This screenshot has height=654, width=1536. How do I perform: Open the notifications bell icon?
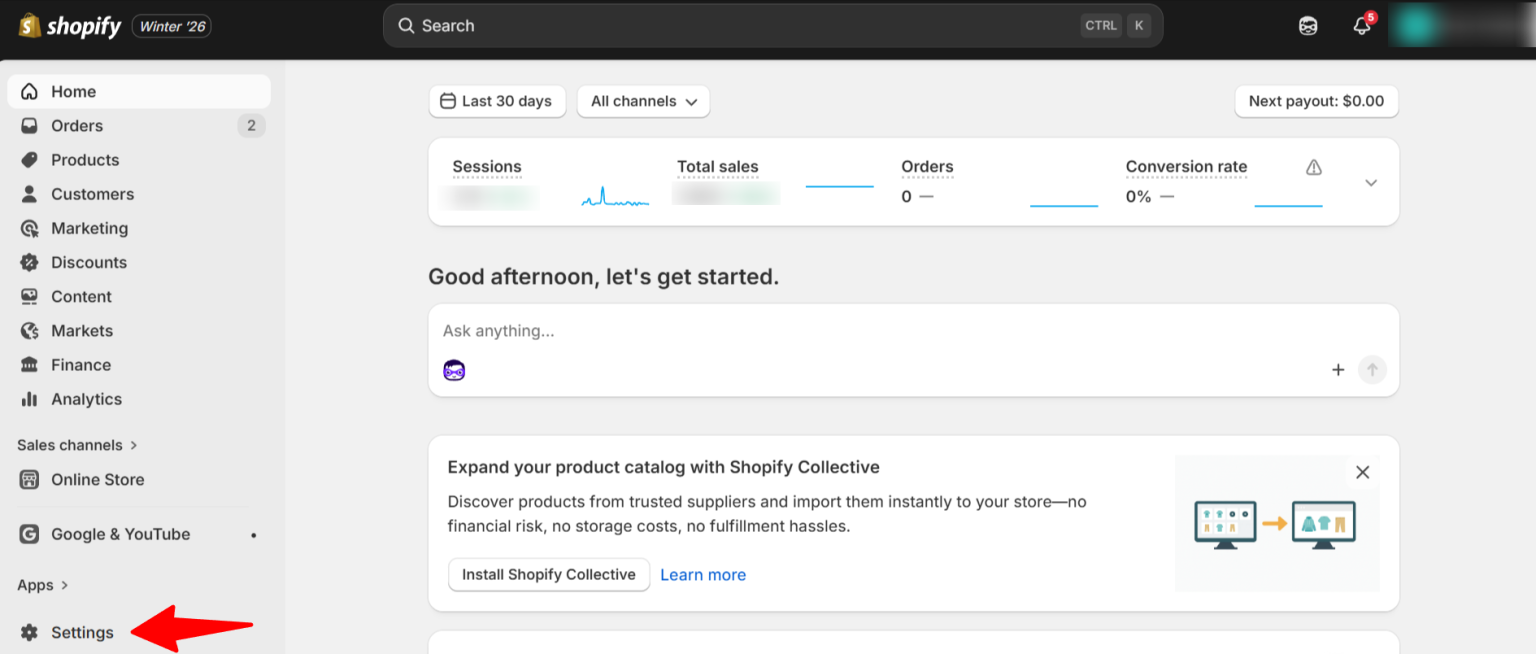(1361, 27)
